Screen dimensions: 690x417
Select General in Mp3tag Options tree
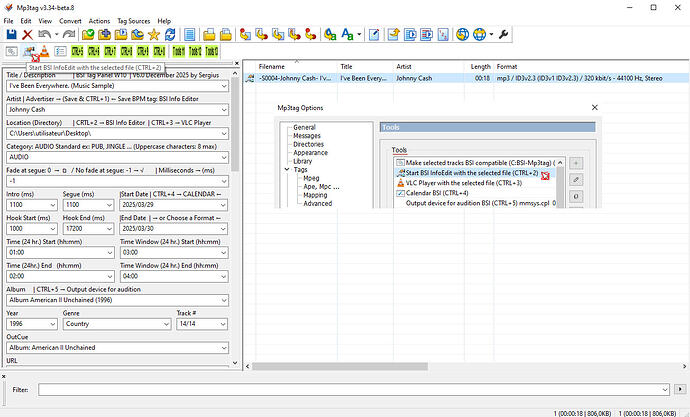point(304,127)
